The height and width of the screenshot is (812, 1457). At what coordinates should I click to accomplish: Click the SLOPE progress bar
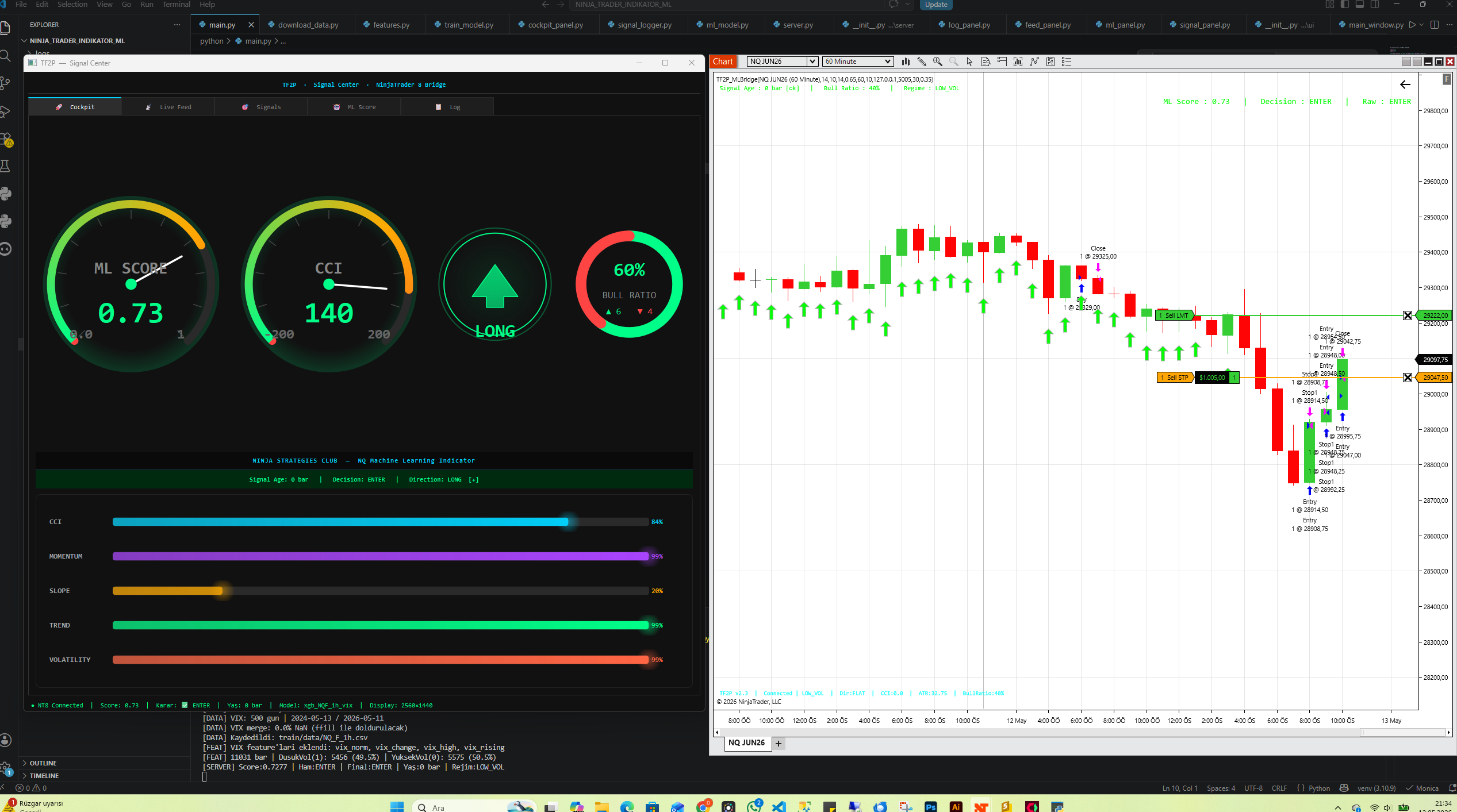pos(381,591)
